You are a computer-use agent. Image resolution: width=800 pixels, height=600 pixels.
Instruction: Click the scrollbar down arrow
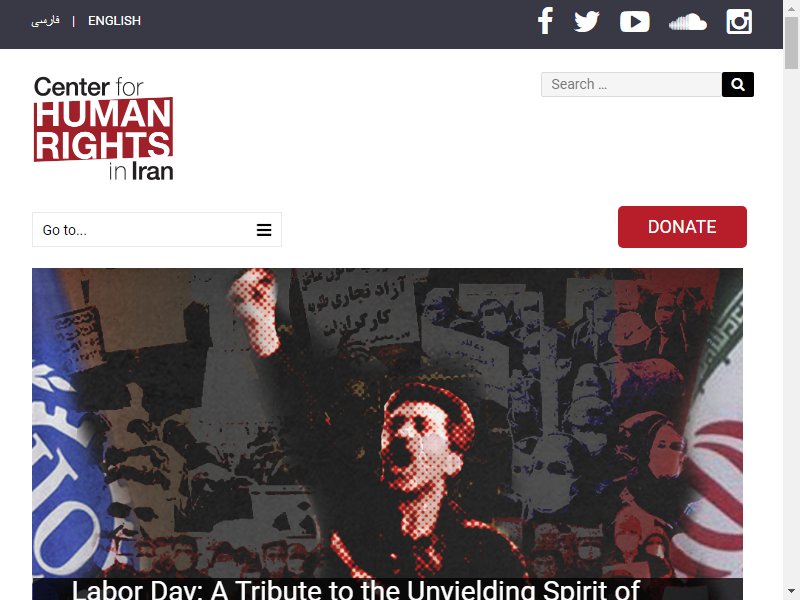click(x=791, y=592)
